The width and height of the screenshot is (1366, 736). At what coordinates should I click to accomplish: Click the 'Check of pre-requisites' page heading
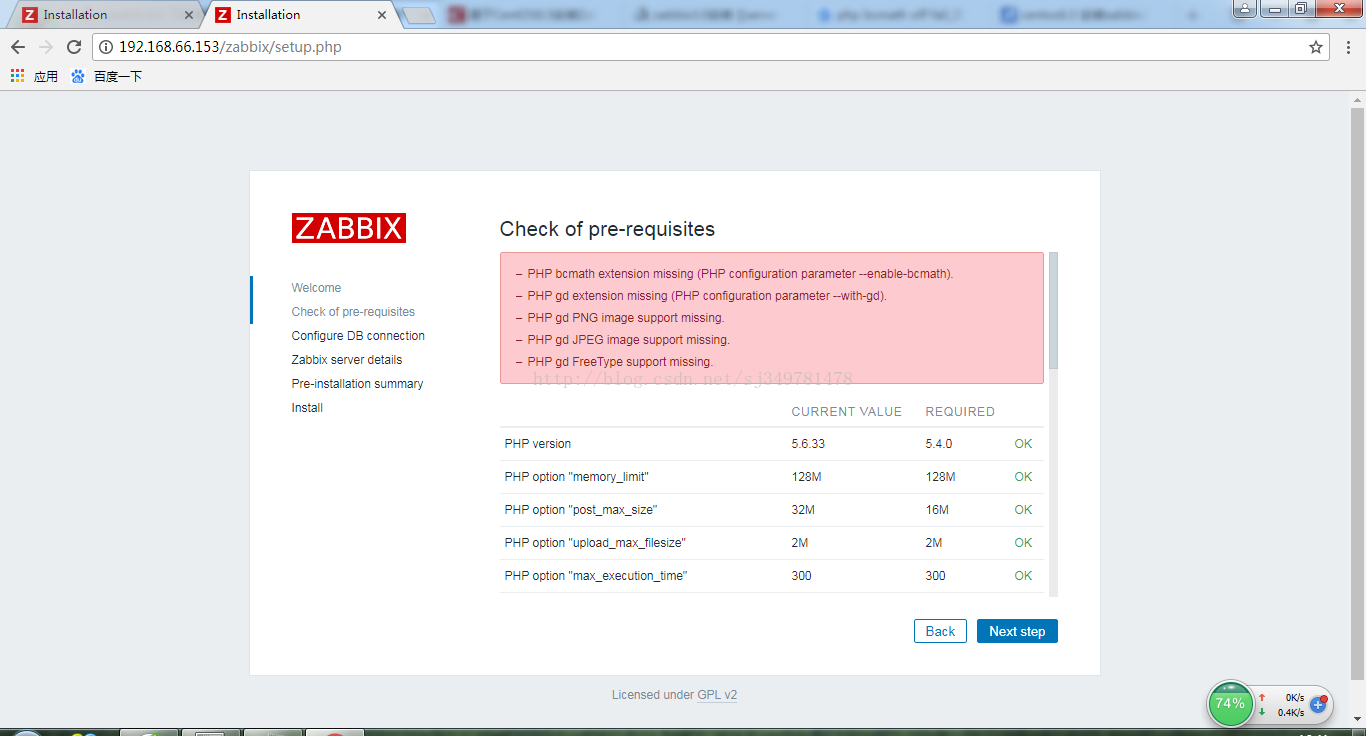(x=607, y=229)
